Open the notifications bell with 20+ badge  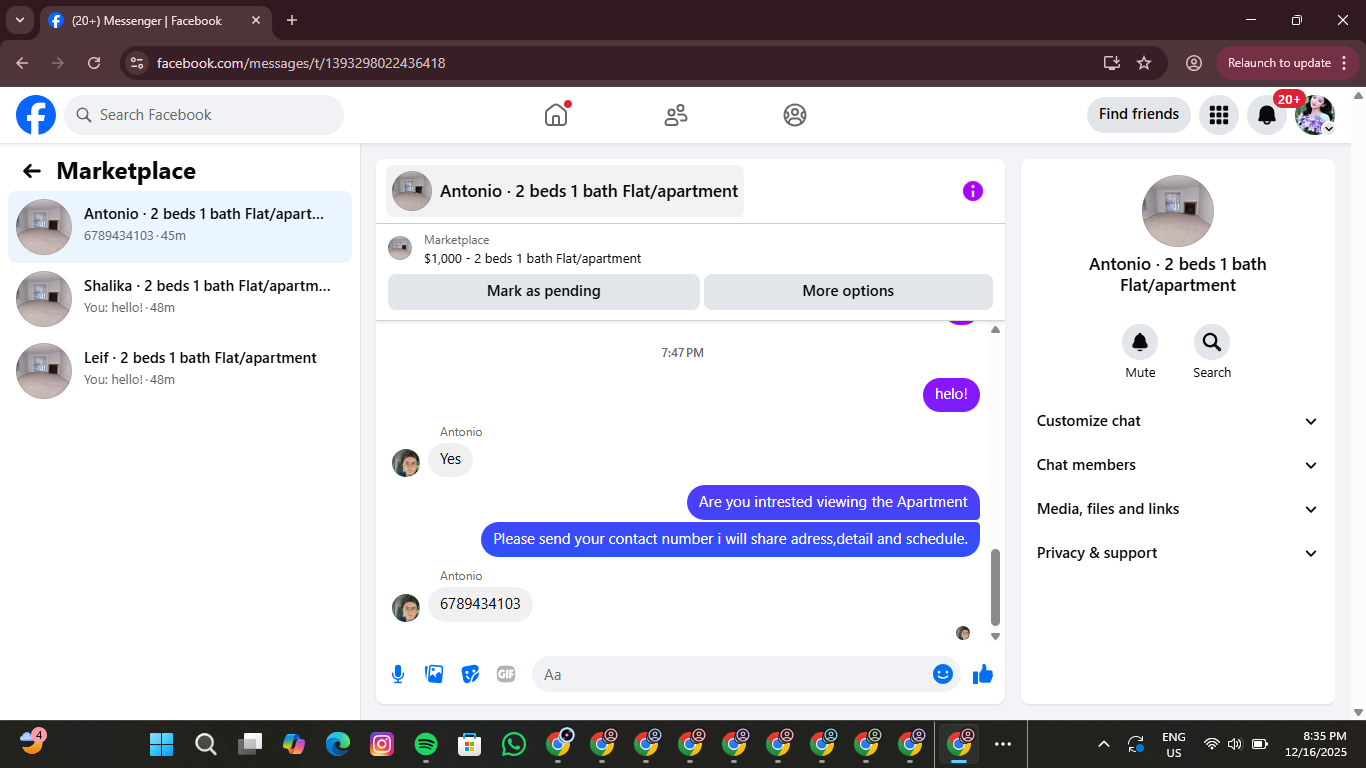pyautogui.click(x=1267, y=115)
